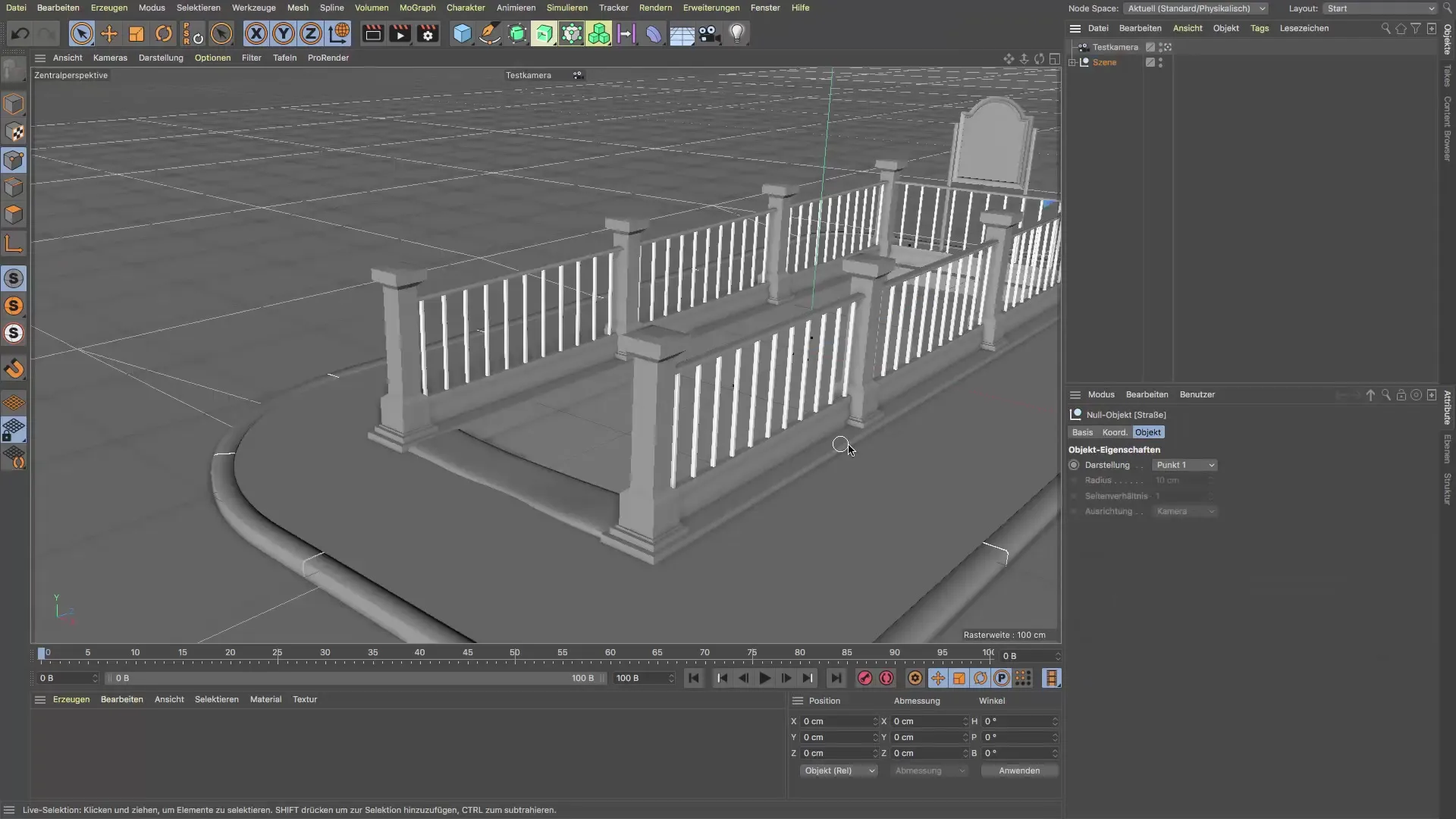The width and height of the screenshot is (1456, 819).
Task: Open the viewport Filter menu
Action: (251, 58)
